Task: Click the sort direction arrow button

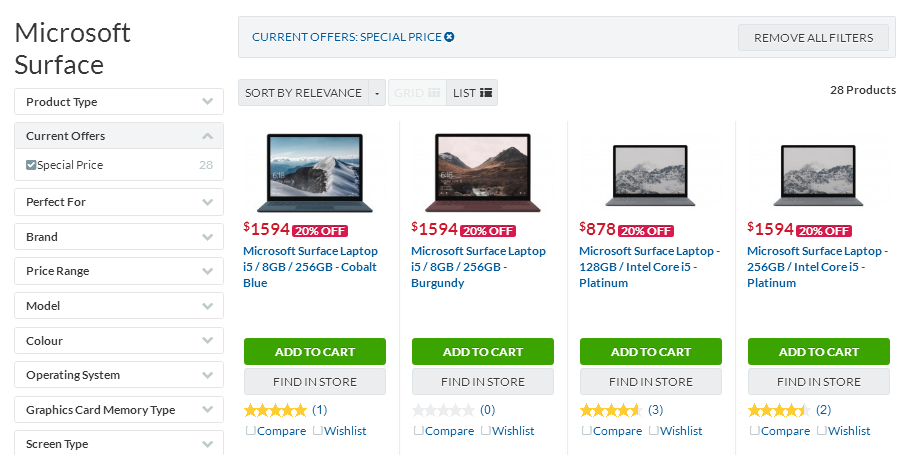Action: click(x=377, y=93)
